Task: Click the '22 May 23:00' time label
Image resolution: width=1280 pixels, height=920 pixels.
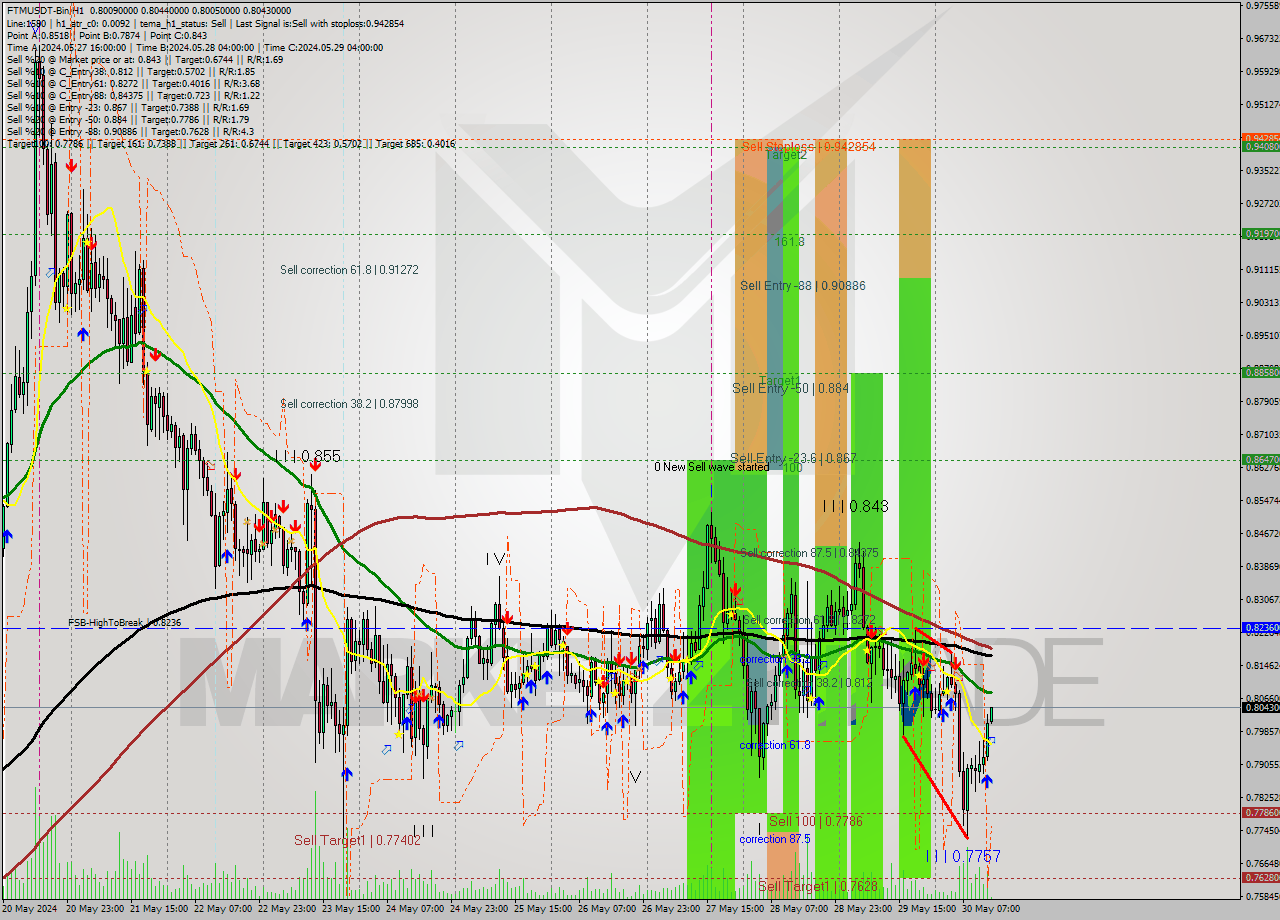Action: click(288, 909)
